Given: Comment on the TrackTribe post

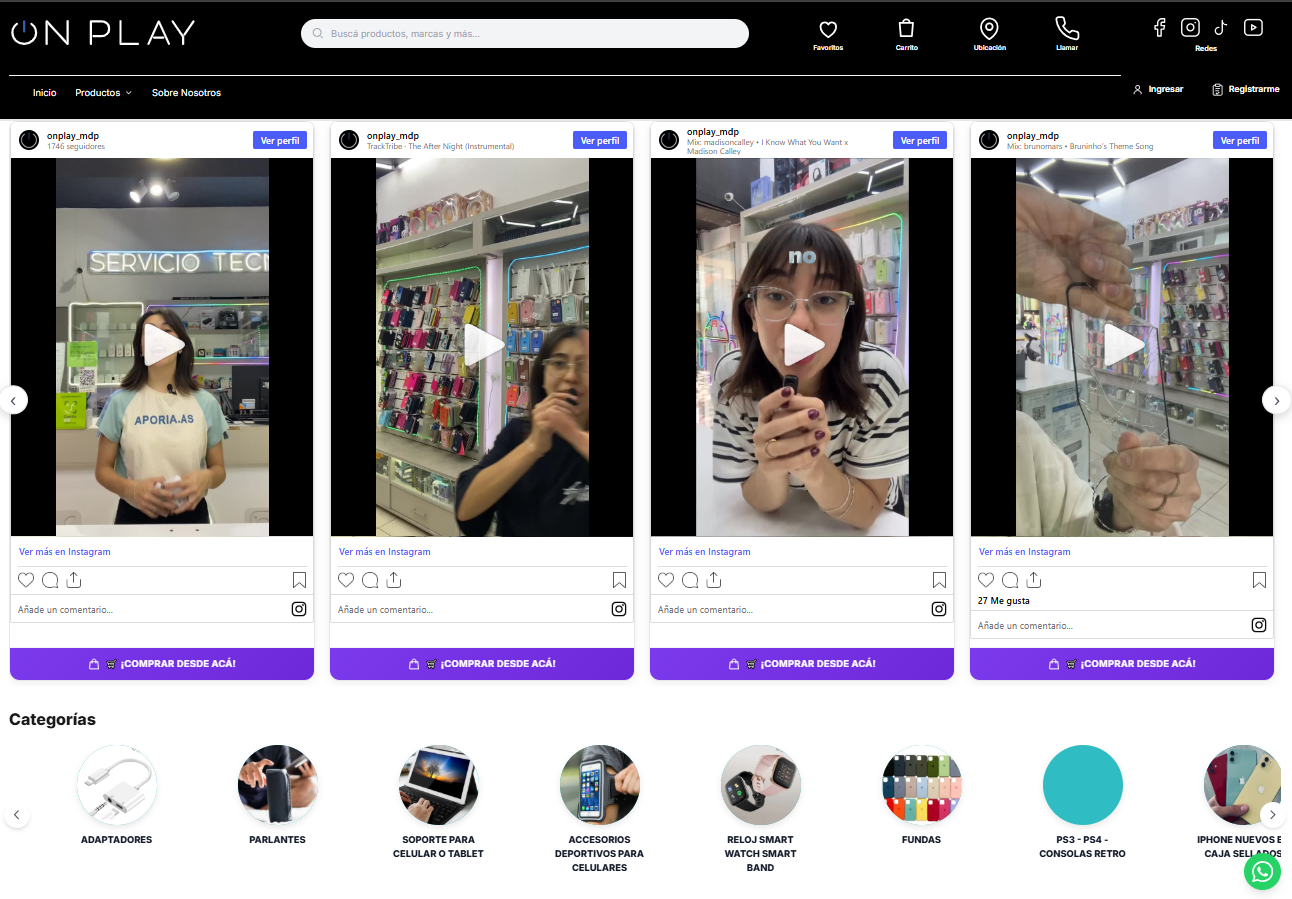Looking at the screenshot, I should (370, 580).
